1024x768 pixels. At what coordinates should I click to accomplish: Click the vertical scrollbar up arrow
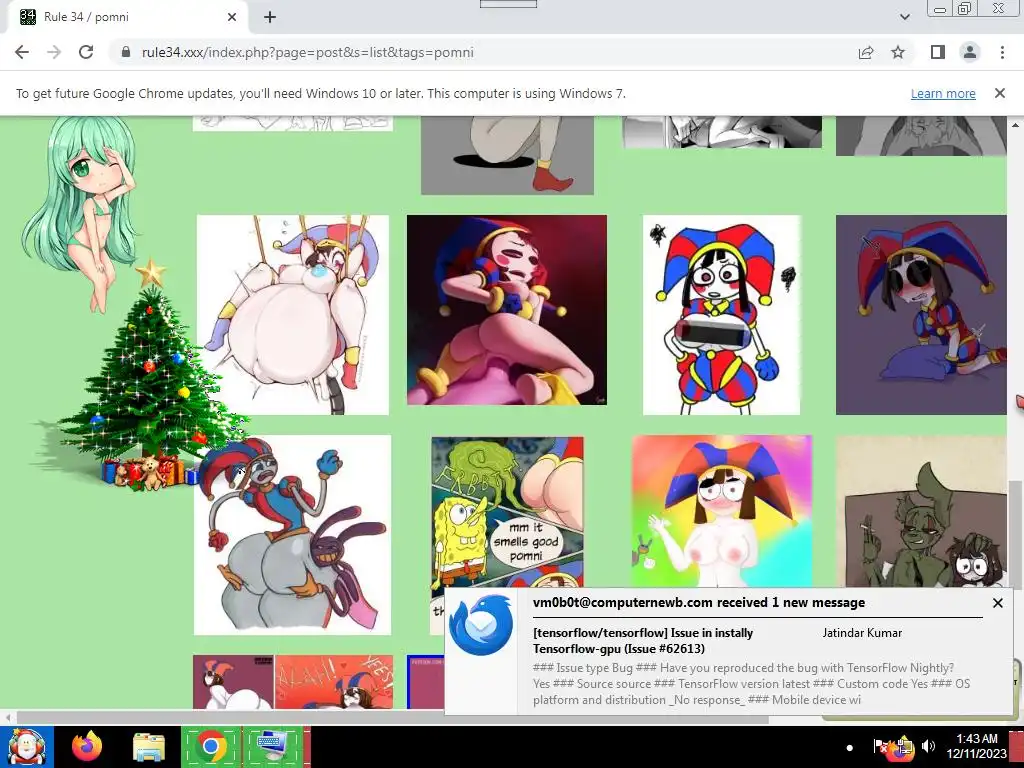[x=1015, y=124]
